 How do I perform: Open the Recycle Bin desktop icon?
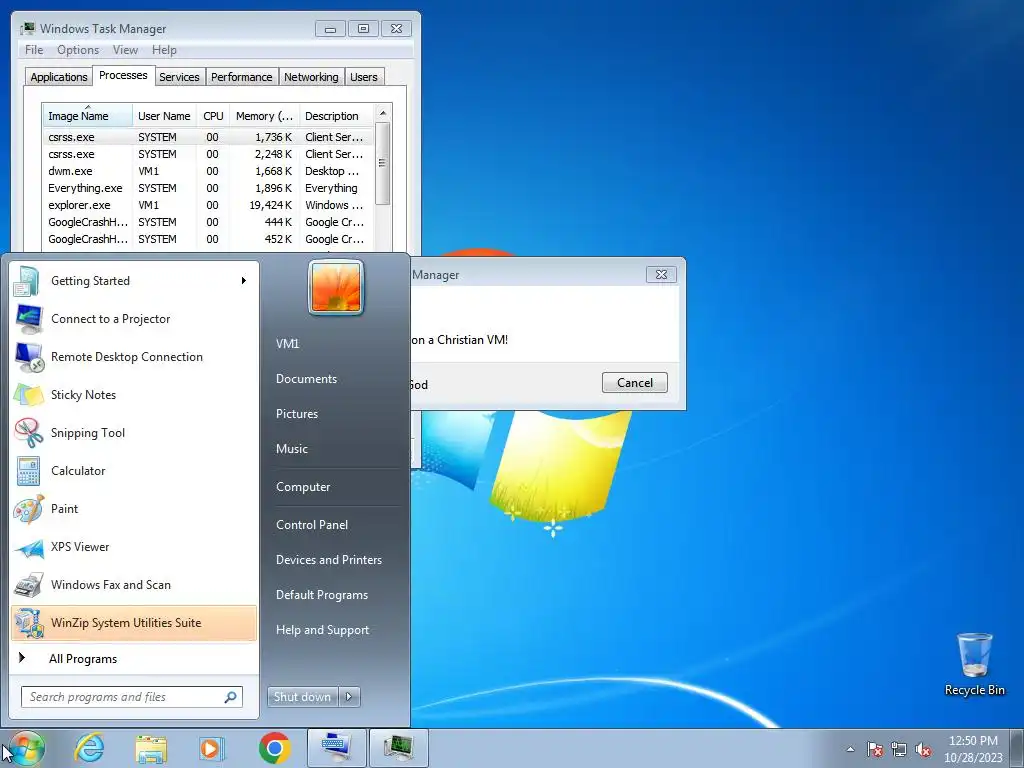[x=974, y=665]
